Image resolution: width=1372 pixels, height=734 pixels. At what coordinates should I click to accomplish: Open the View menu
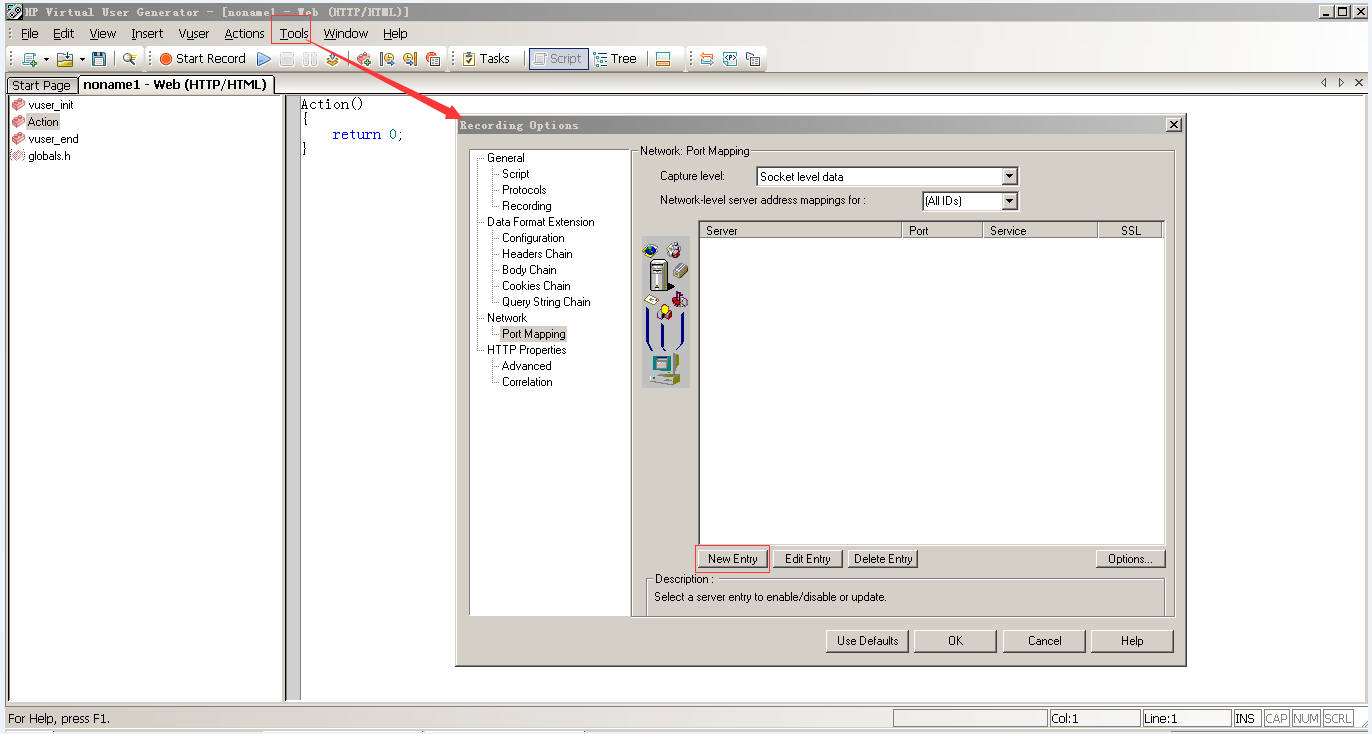pyautogui.click(x=103, y=33)
